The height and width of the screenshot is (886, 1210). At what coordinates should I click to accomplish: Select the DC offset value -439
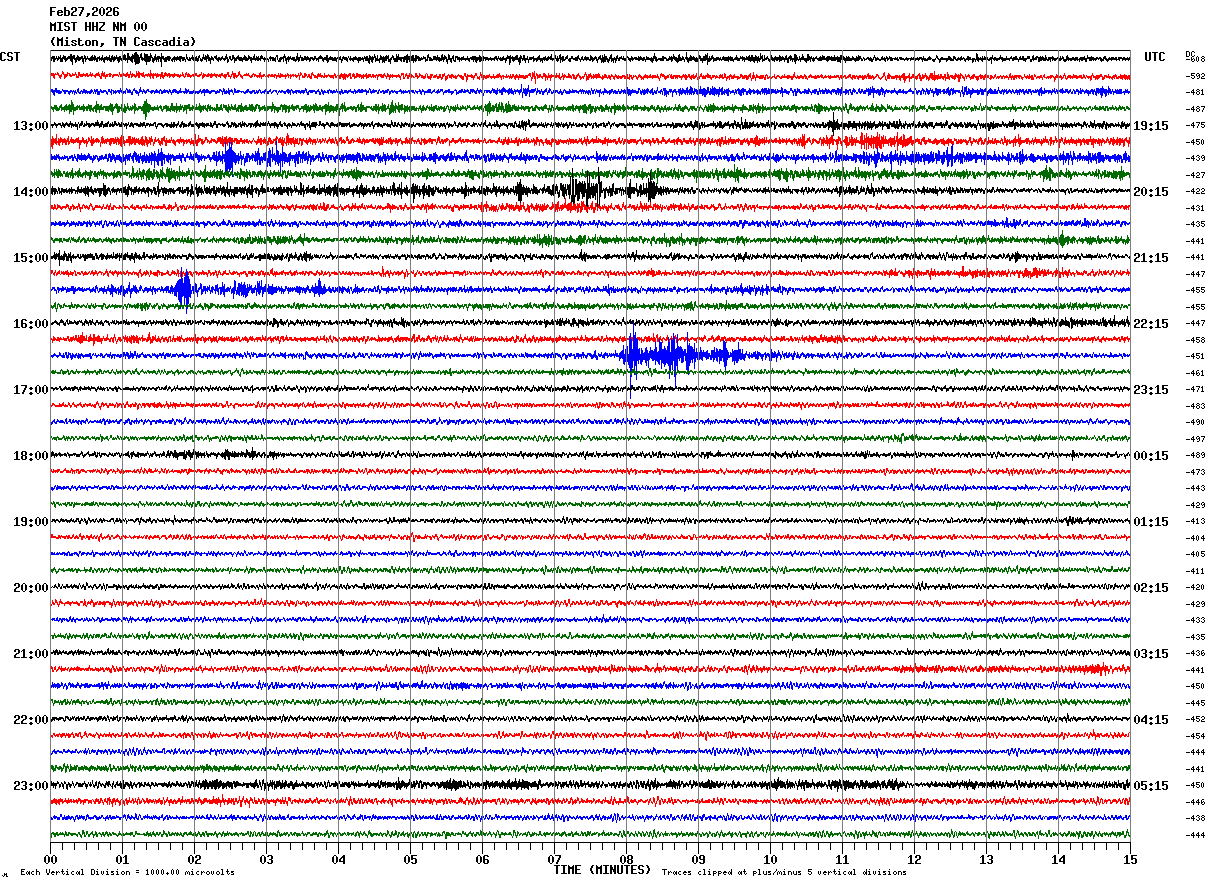[1195, 158]
